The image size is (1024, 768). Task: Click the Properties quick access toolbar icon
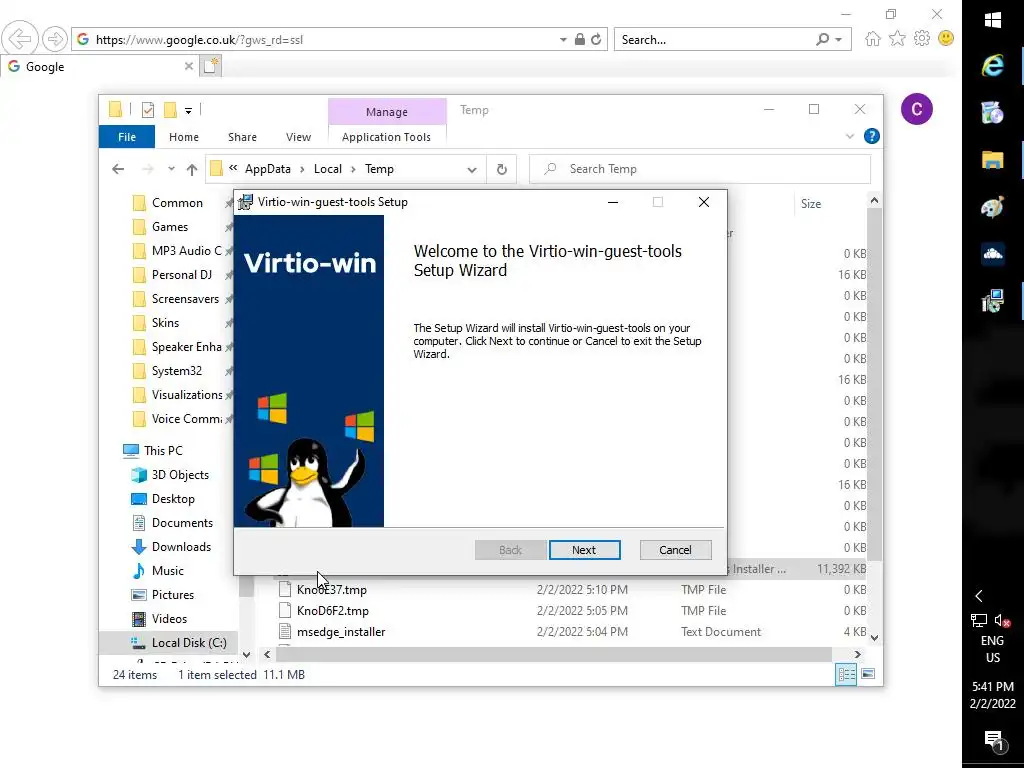pyautogui.click(x=148, y=110)
